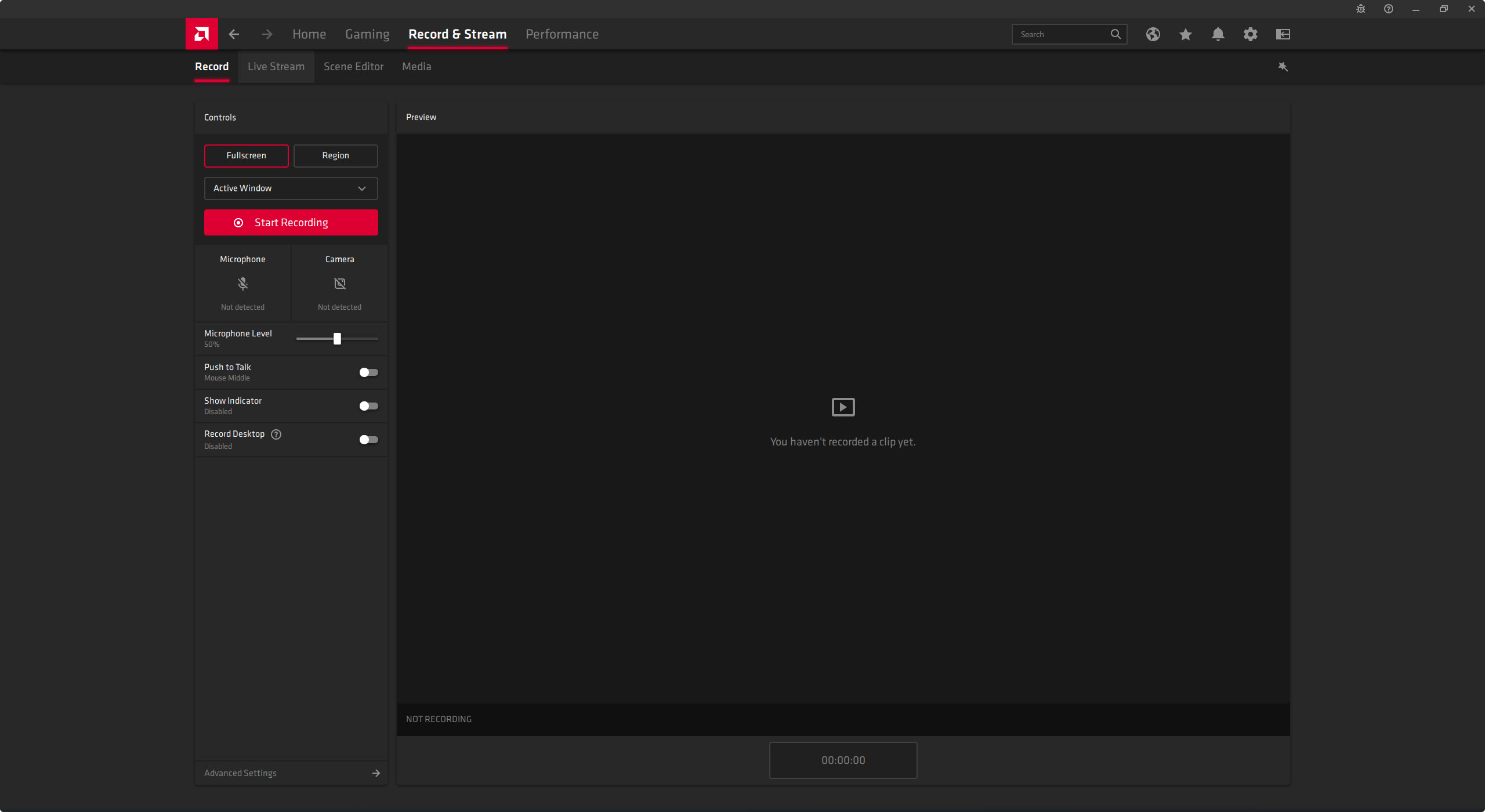Click the Microphone Level slider handle
This screenshot has width=1485, height=812.
(x=337, y=339)
